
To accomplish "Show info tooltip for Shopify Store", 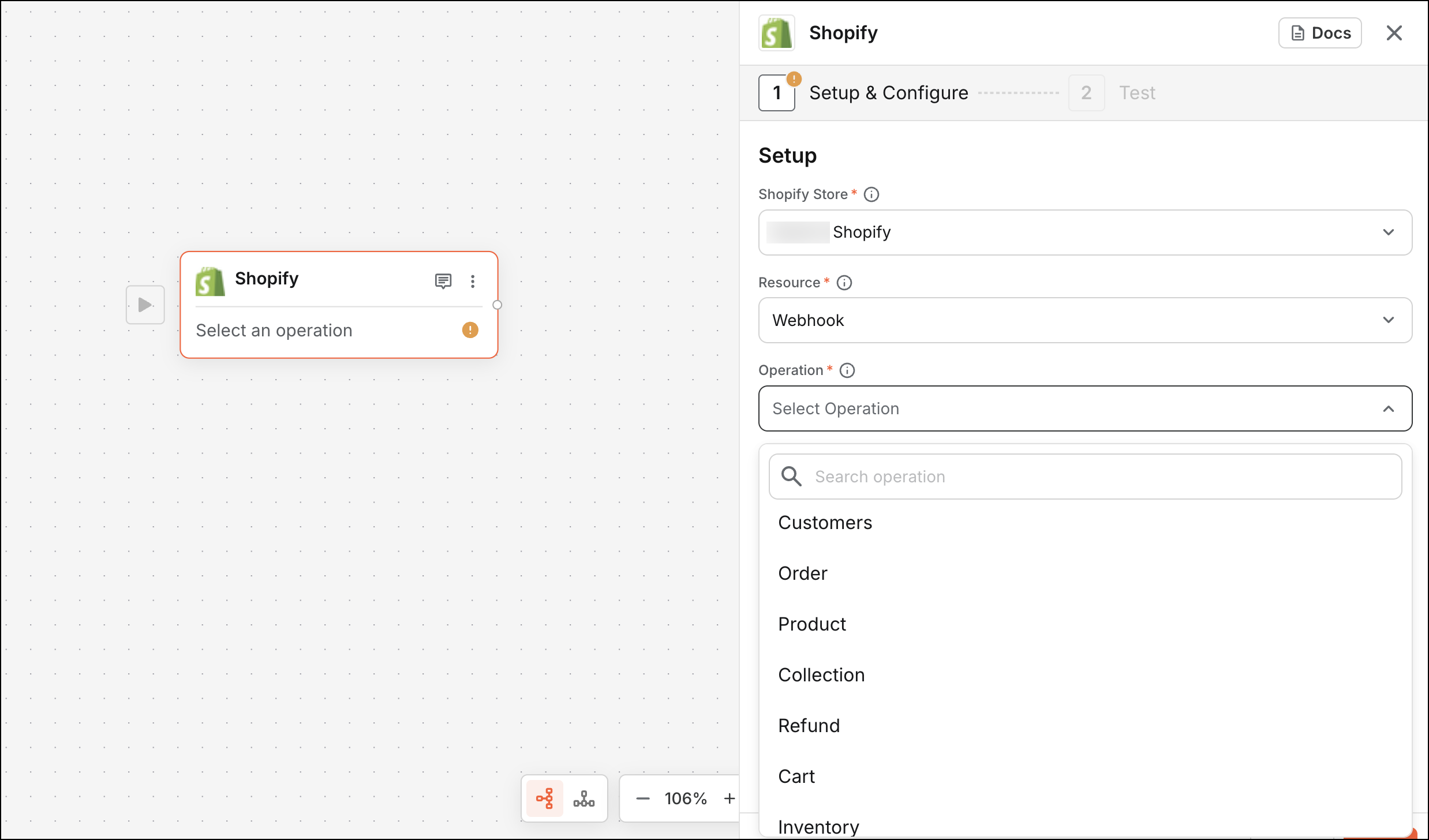I will tap(871, 194).
